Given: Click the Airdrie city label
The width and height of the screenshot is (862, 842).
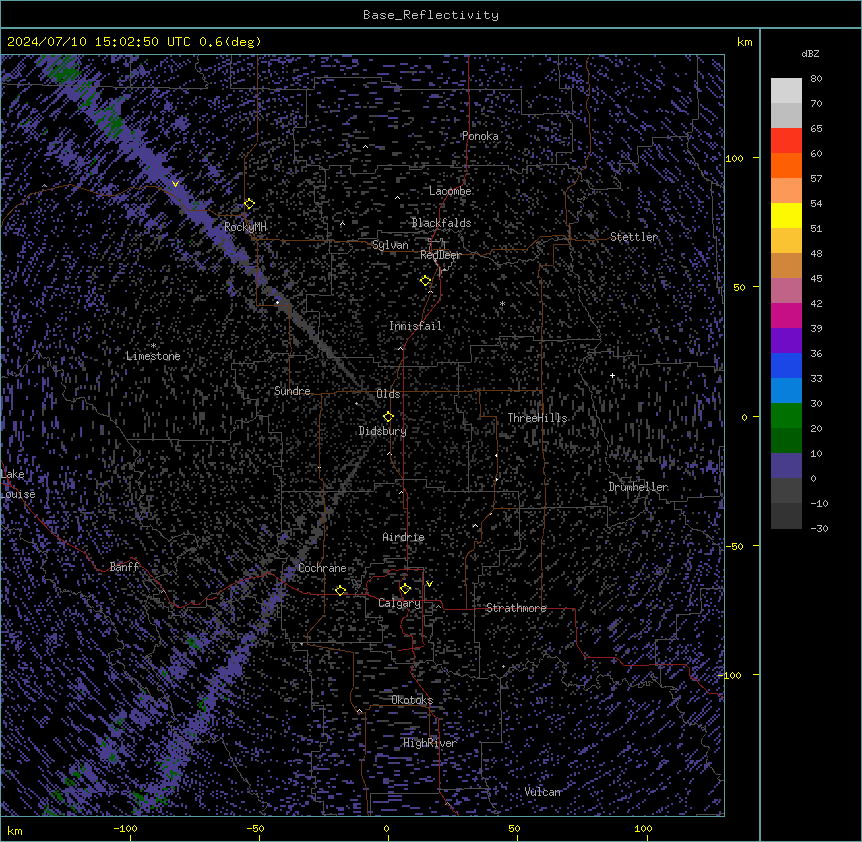Looking at the screenshot, I should point(404,537).
